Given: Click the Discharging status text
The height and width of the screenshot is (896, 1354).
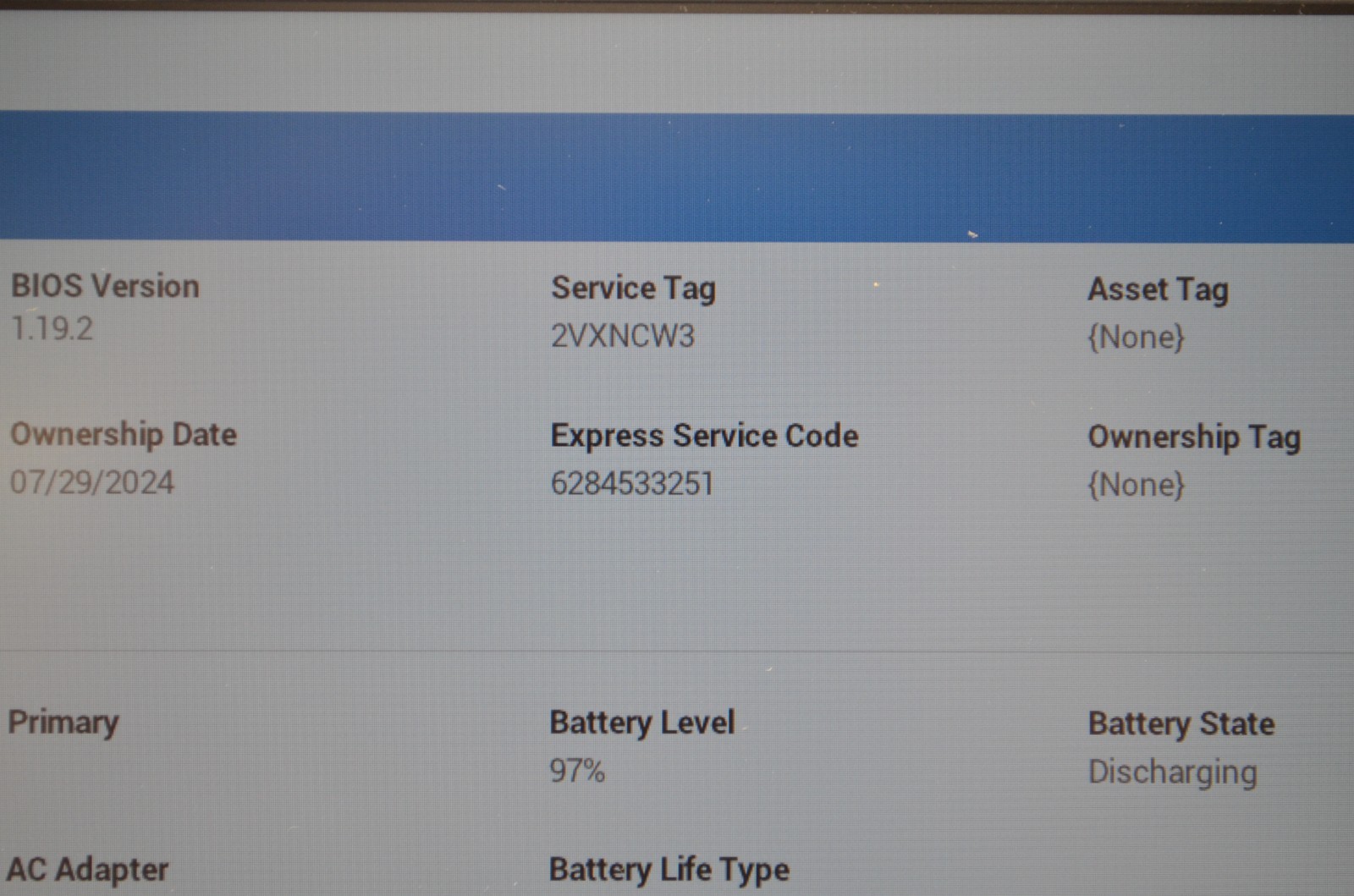Looking at the screenshot, I should pos(1173,772).
